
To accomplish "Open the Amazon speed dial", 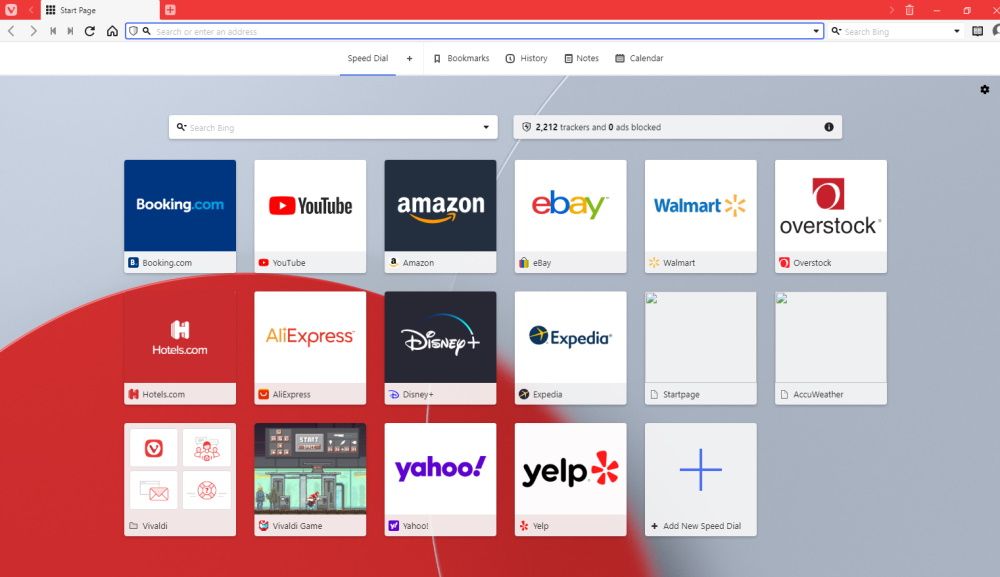I will click(x=440, y=216).
